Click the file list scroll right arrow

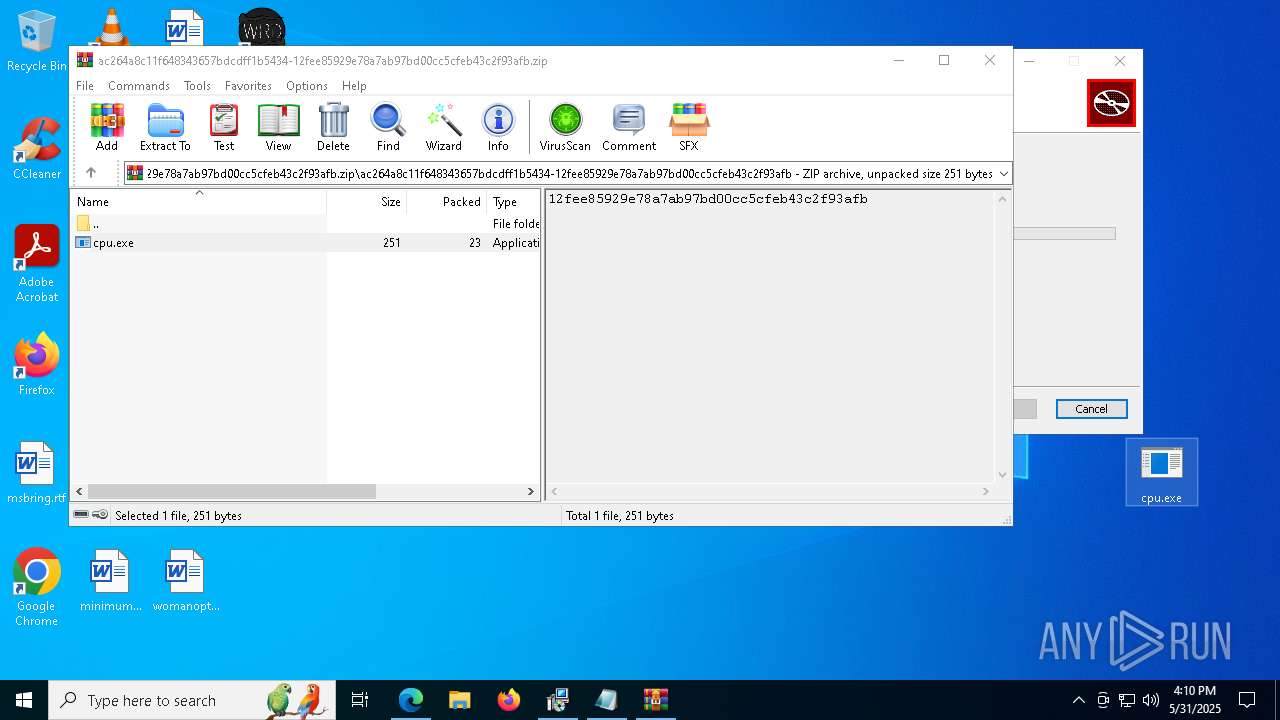click(531, 492)
